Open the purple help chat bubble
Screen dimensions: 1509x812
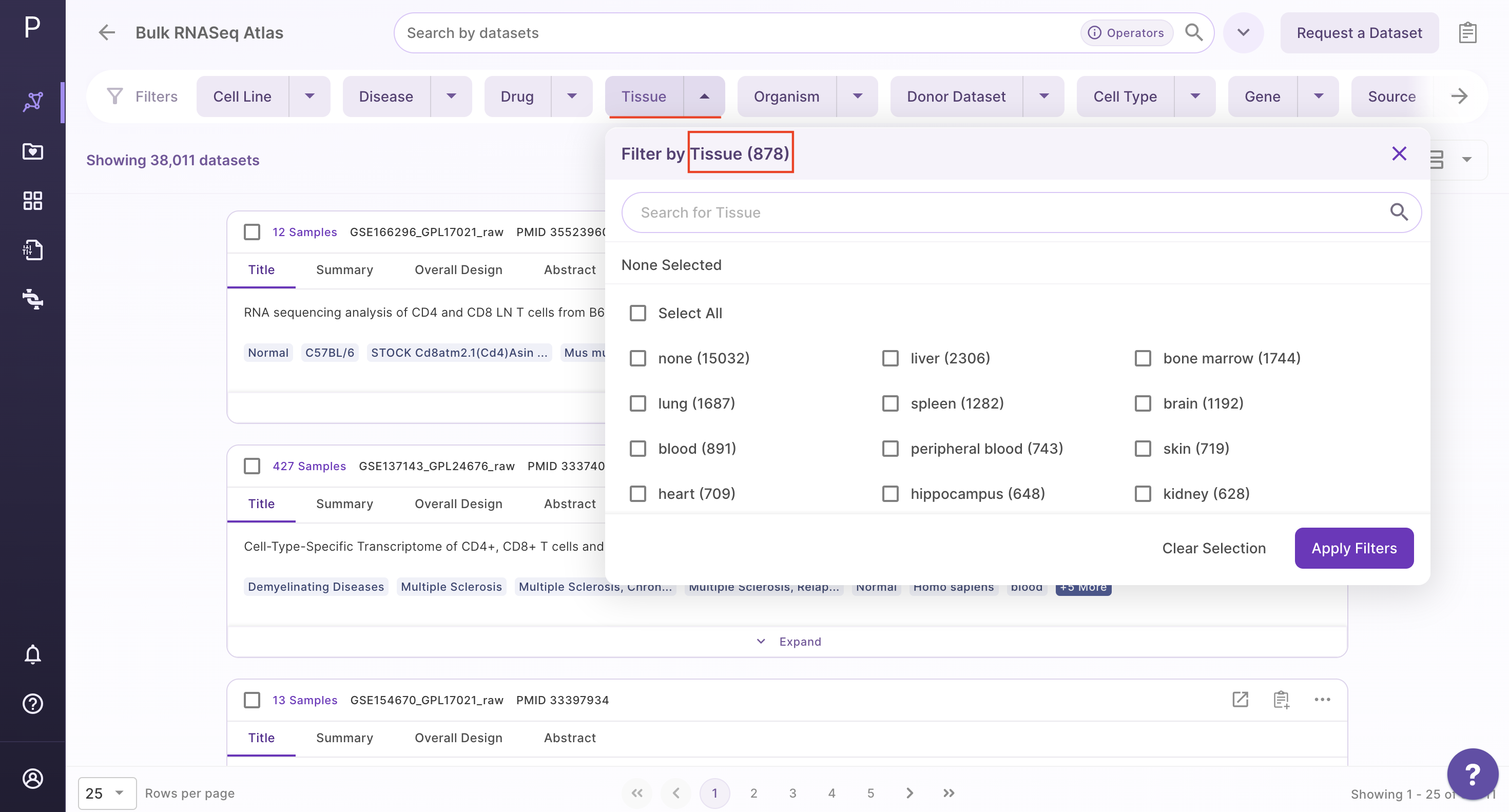tap(1472, 774)
